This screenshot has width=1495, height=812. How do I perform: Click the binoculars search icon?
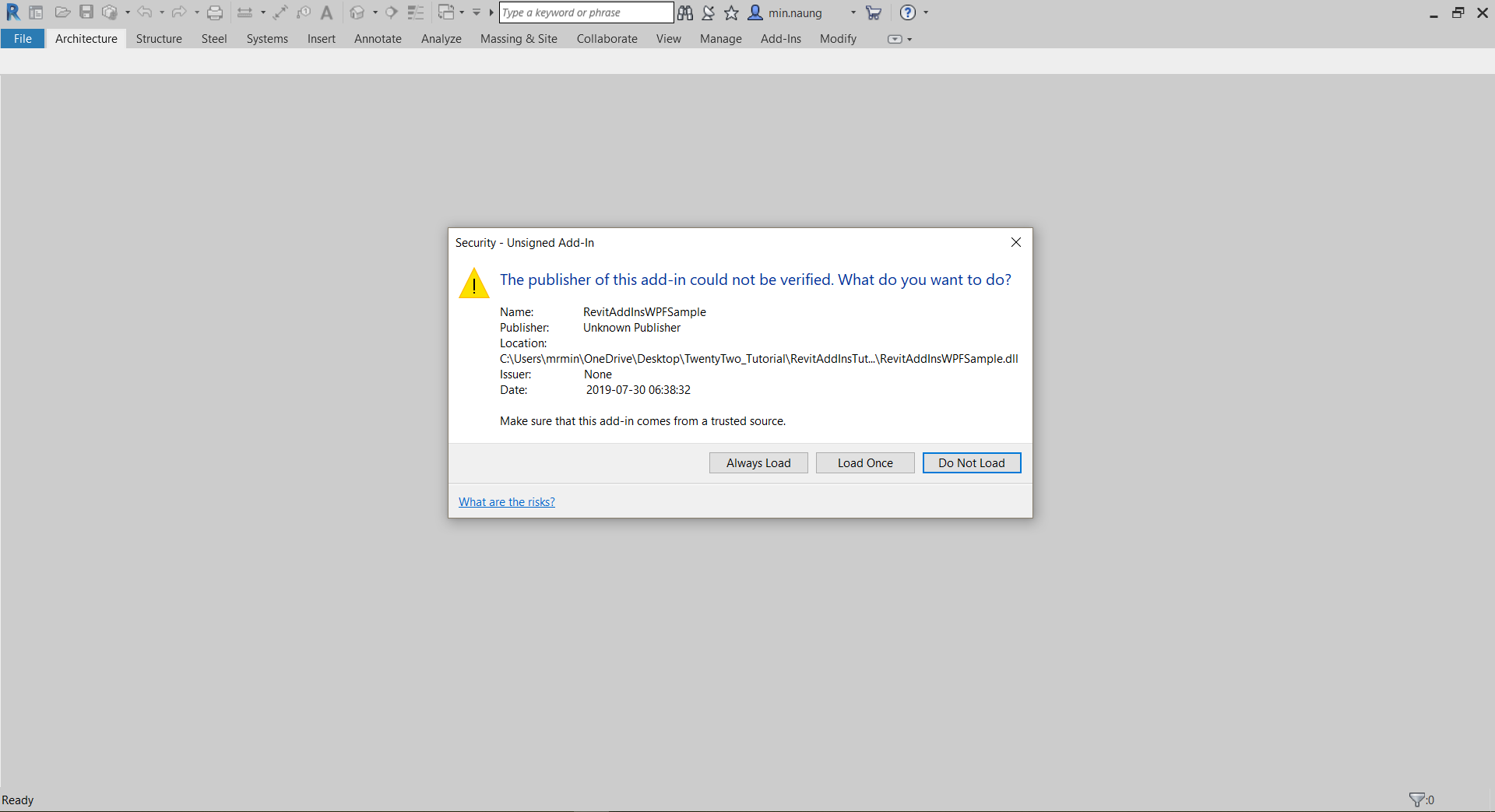[x=685, y=12]
